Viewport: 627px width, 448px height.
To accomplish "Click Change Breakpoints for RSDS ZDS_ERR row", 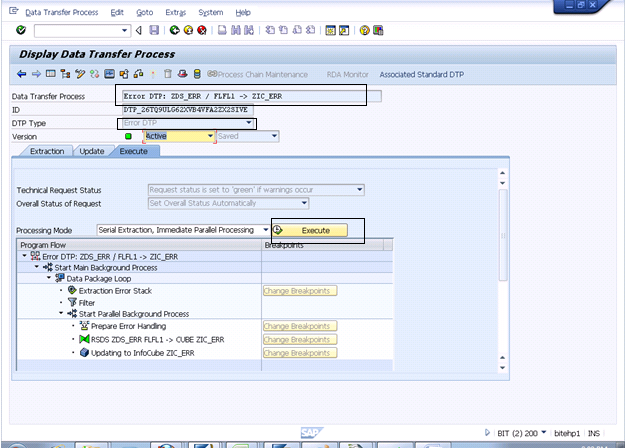I will click(x=300, y=340).
